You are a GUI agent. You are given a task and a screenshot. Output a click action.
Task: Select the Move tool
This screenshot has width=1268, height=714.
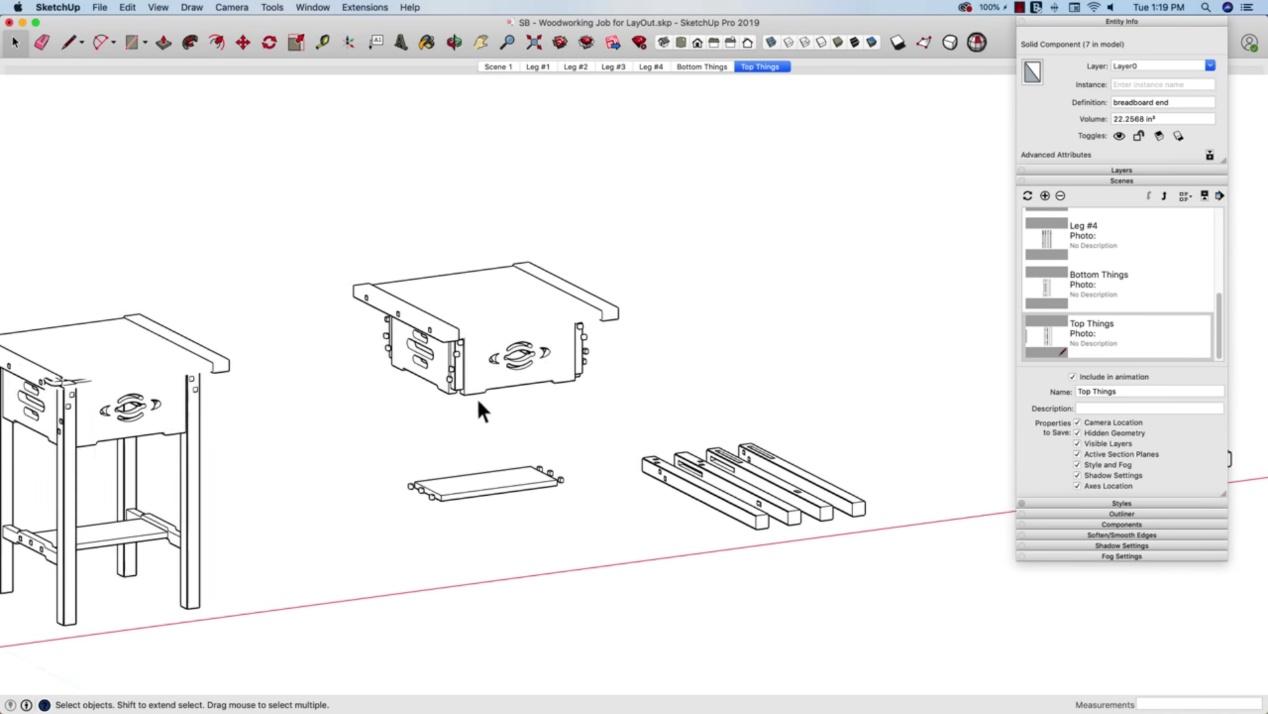coord(243,42)
